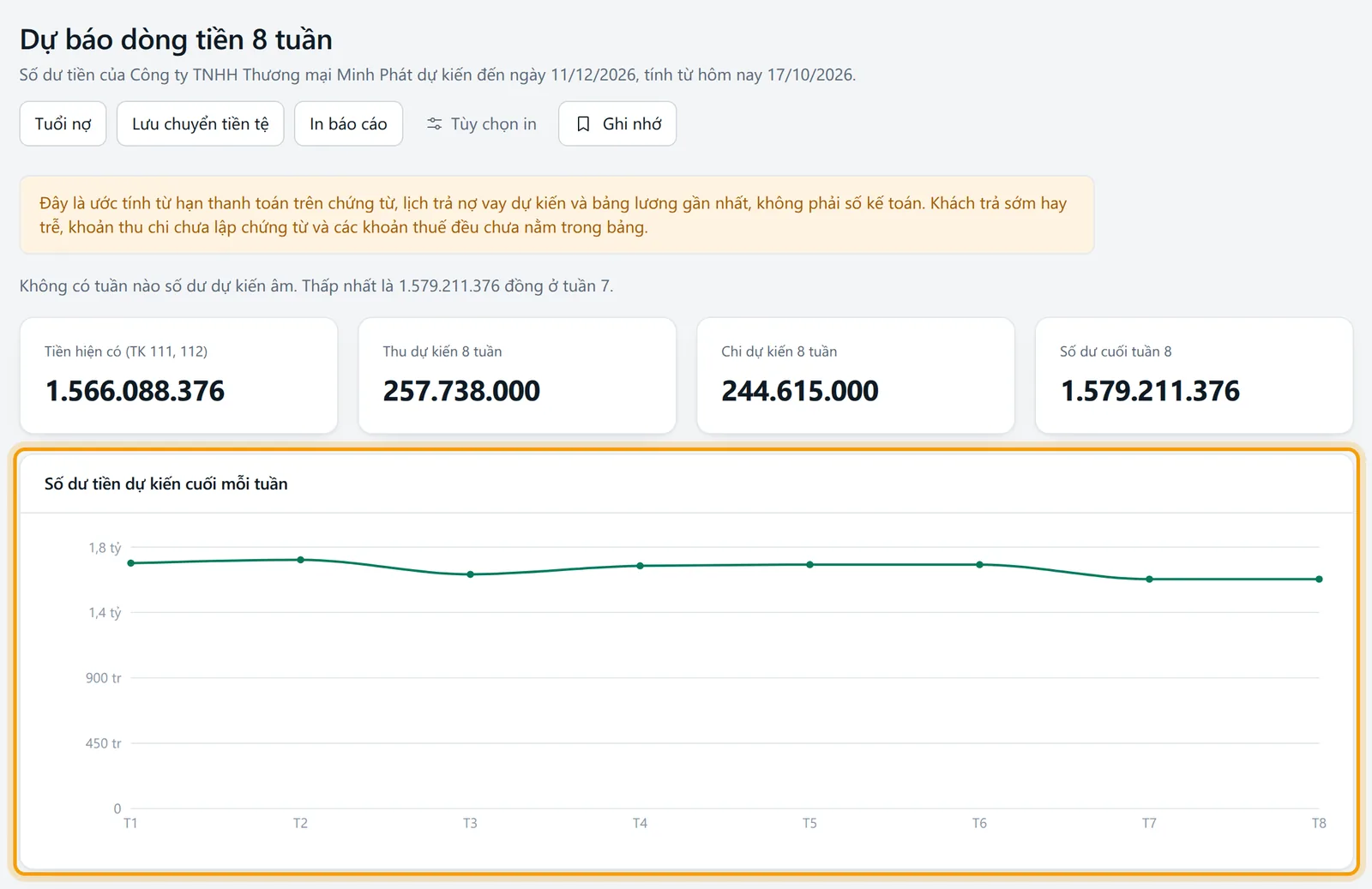This screenshot has height=889, width=1372.
Task: Click In báo cáo button
Action: point(348,123)
